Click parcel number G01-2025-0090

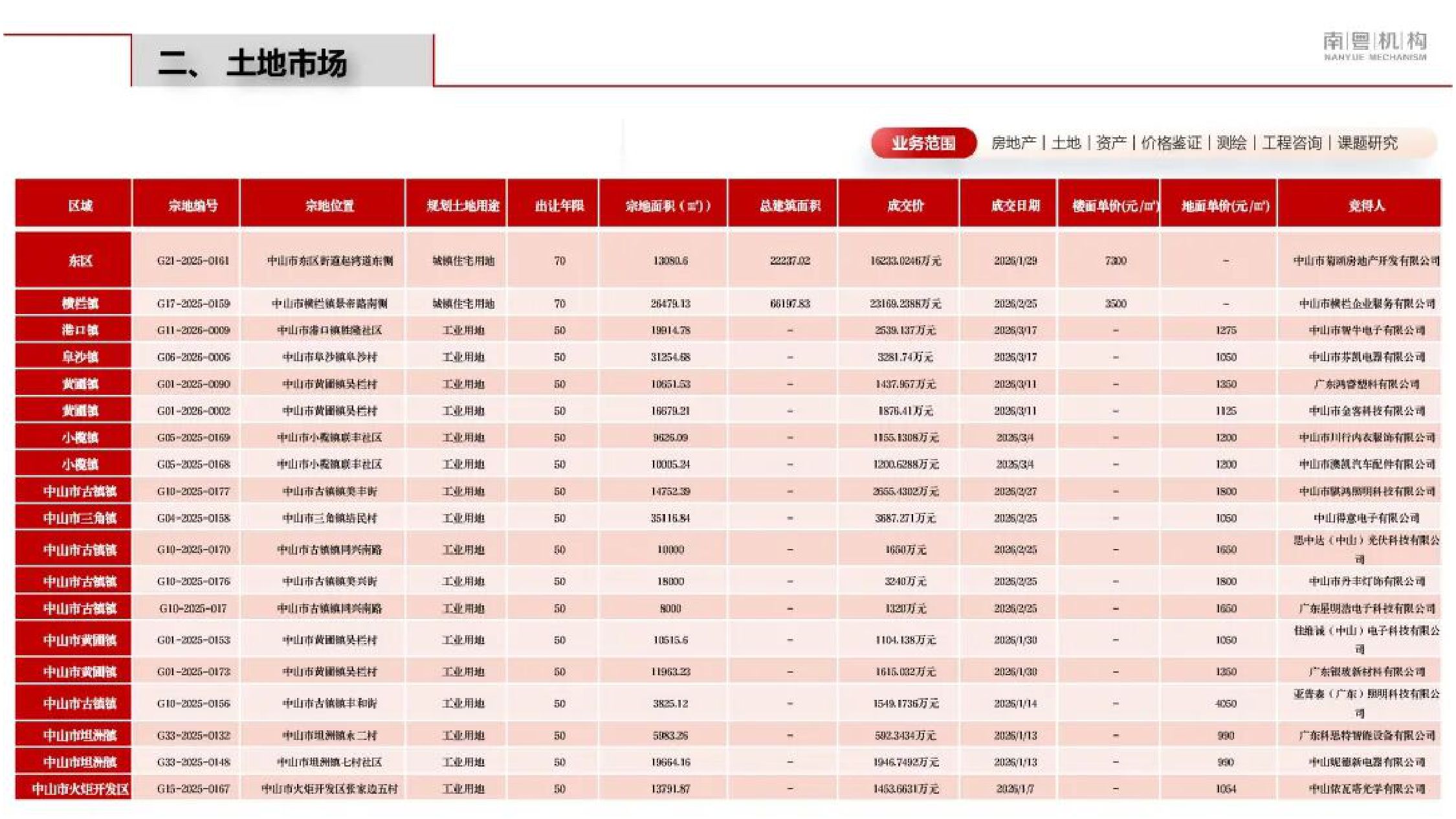click(193, 384)
